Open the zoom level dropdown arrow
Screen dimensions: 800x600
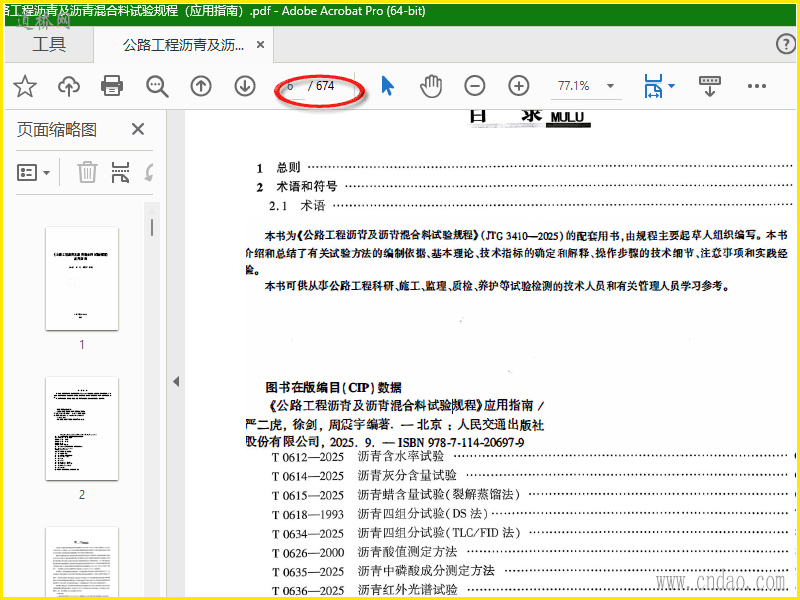coord(610,86)
